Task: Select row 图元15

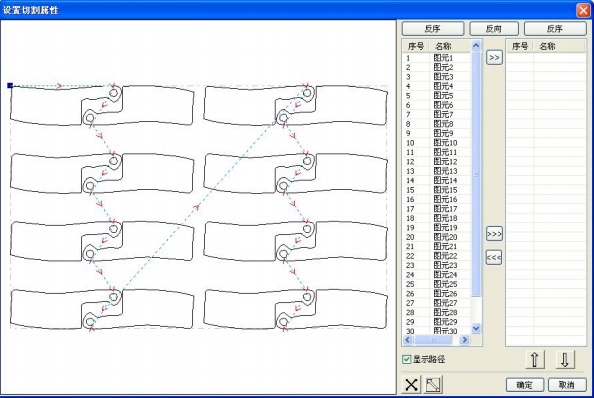Action: click(x=437, y=190)
